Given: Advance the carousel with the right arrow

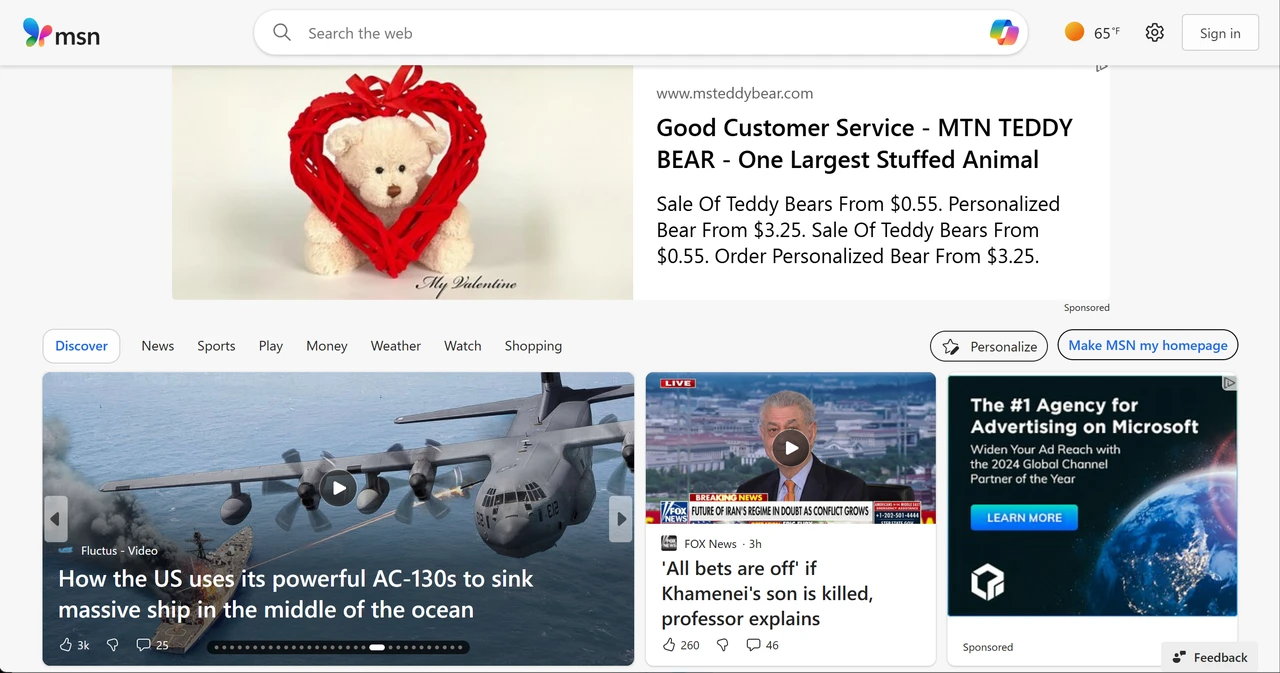Looking at the screenshot, I should [x=620, y=519].
